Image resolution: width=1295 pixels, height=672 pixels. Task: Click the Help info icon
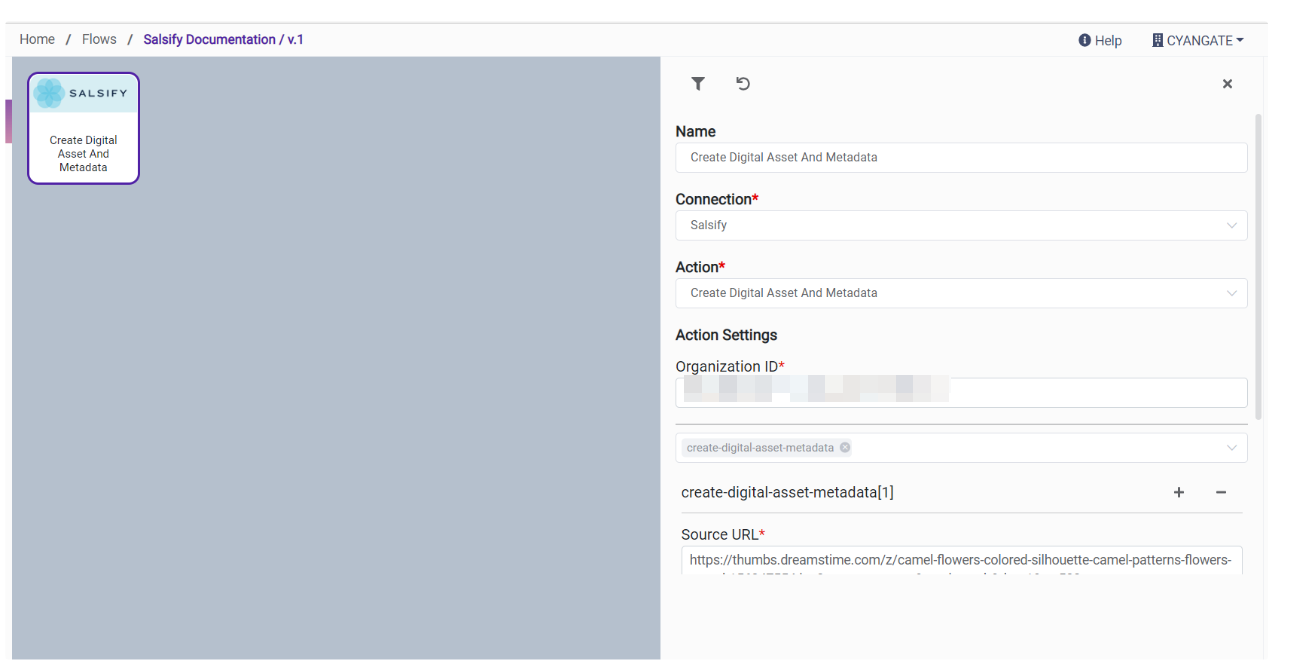tap(1084, 41)
